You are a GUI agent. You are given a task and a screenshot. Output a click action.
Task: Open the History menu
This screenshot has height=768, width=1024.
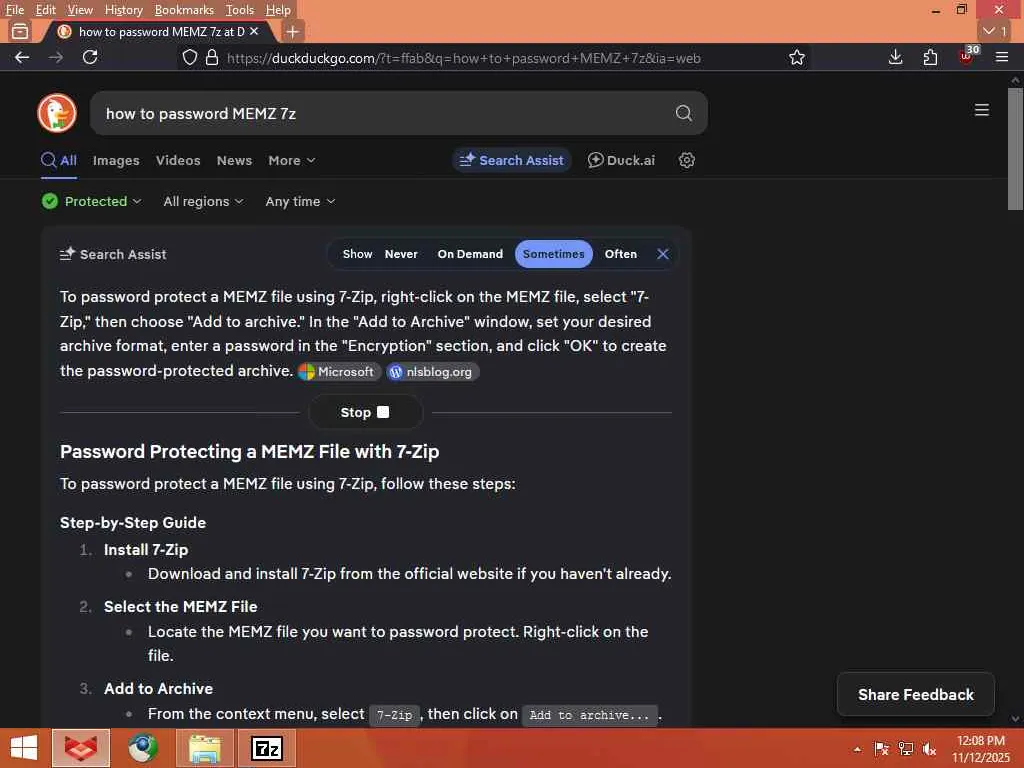pyautogui.click(x=123, y=10)
